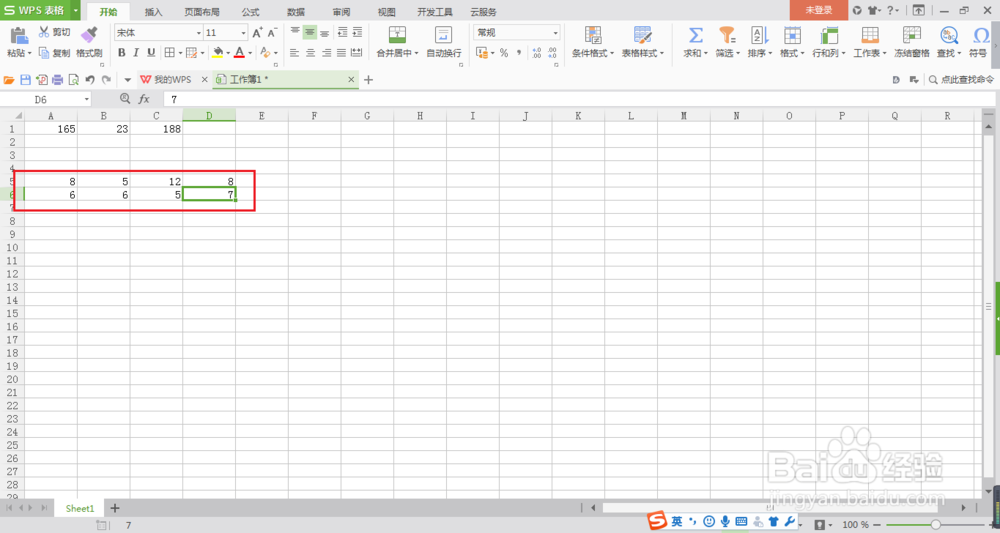Click column header E
Screen dimensions: 1000x533
click(261, 115)
